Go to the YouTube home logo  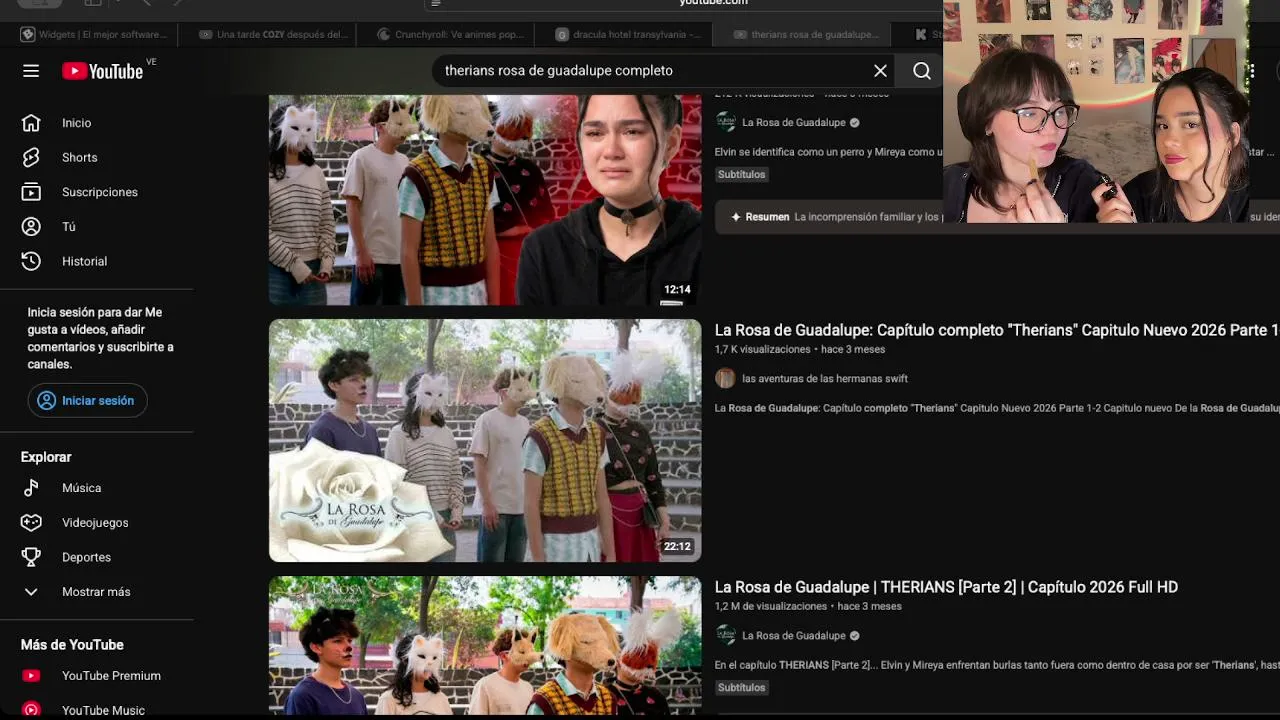pos(103,71)
